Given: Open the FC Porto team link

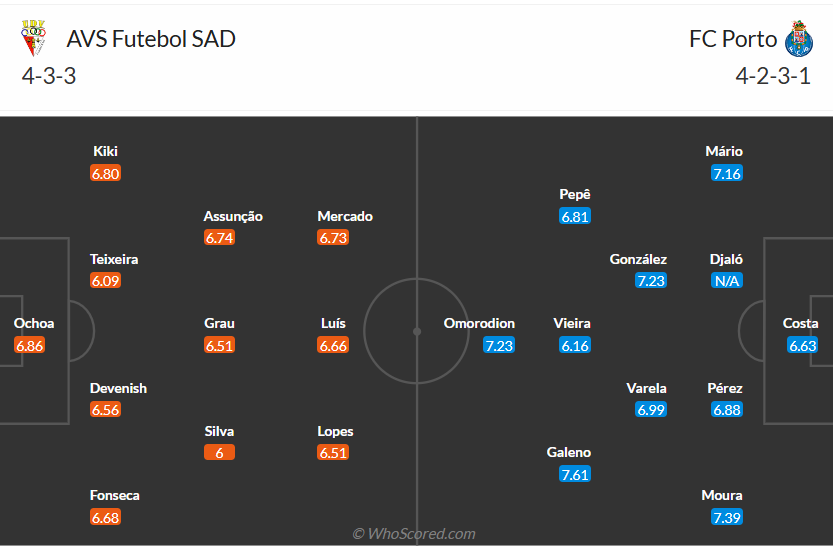Looking at the screenshot, I should (732, 39).
